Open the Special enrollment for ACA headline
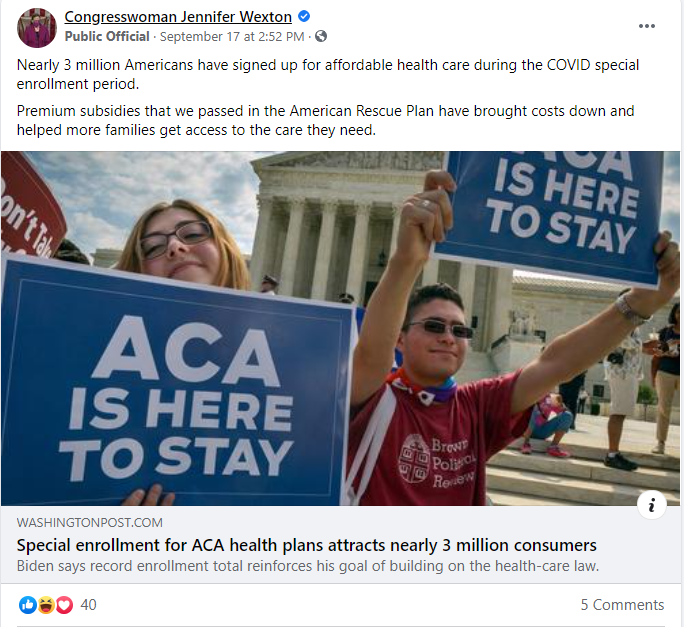Image resolution: width=684 pixels, height=627 pixels. 306,545
